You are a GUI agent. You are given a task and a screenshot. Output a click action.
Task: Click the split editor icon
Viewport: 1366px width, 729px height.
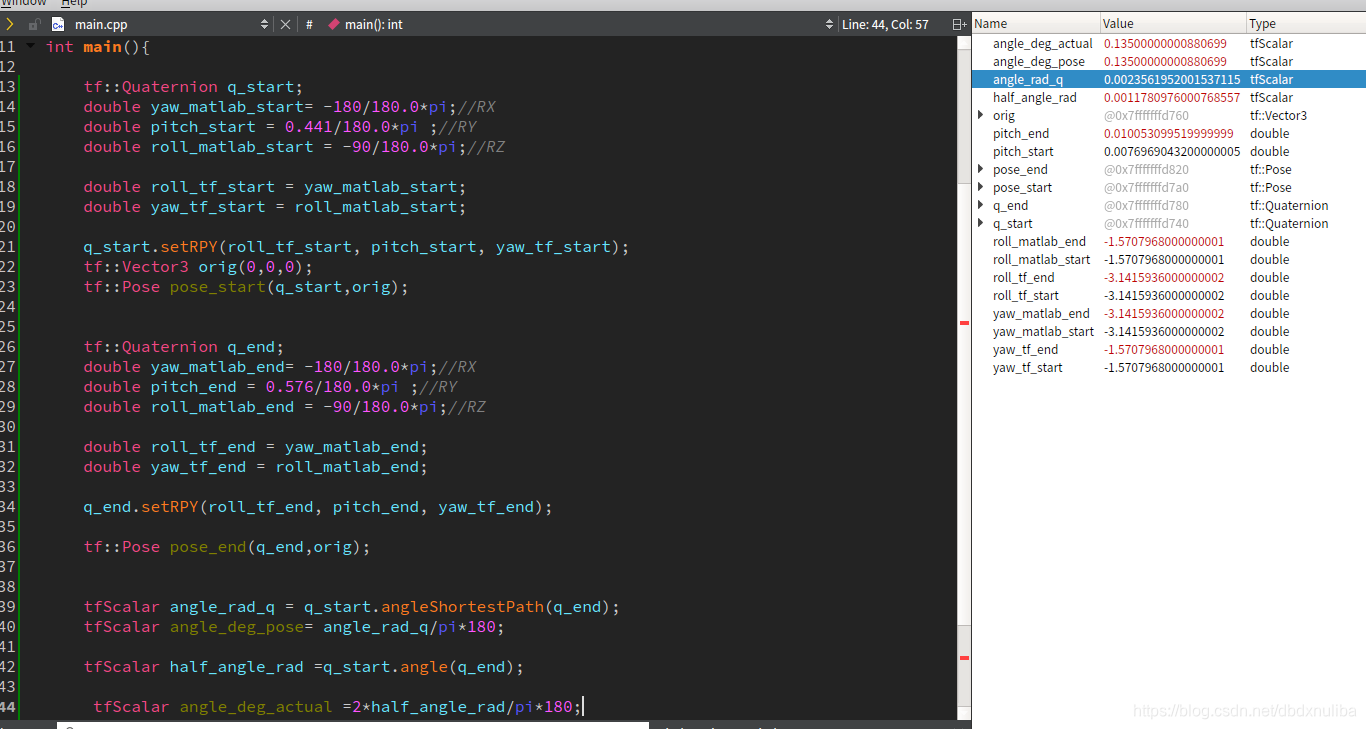pos(958,24)
